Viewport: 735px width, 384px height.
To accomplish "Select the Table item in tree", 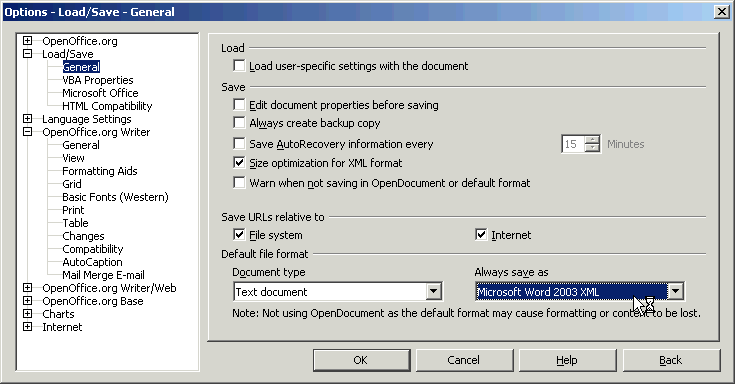I will click(x=75, y=223).
